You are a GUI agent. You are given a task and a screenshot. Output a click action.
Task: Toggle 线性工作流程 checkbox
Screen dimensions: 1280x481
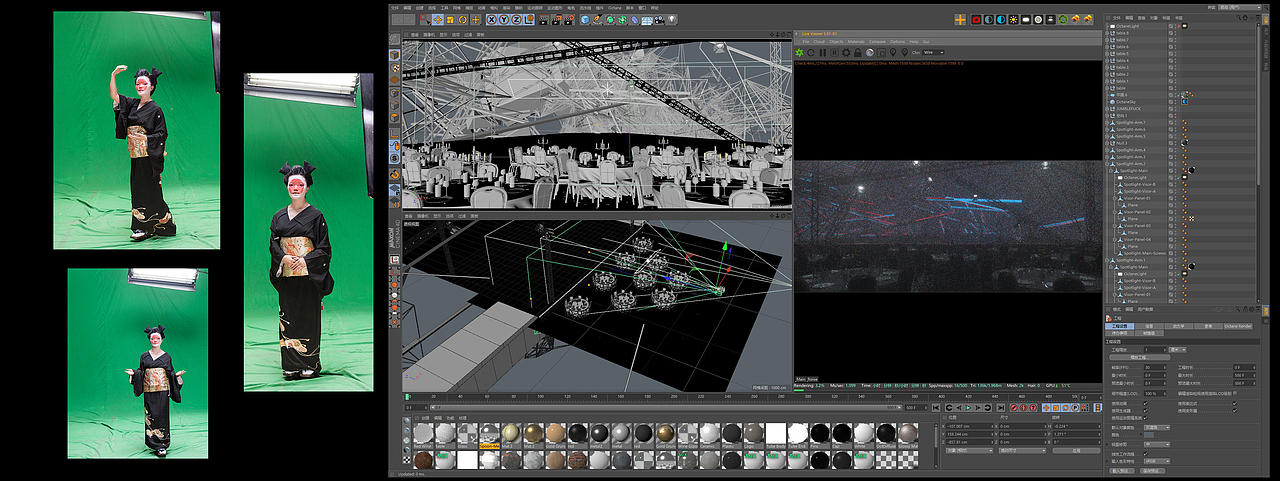[1146, 454]
